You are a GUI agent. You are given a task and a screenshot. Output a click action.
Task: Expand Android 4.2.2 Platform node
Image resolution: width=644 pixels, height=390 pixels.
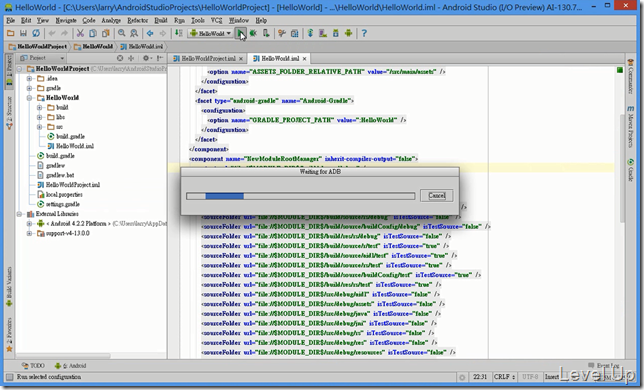click(29, 224)
